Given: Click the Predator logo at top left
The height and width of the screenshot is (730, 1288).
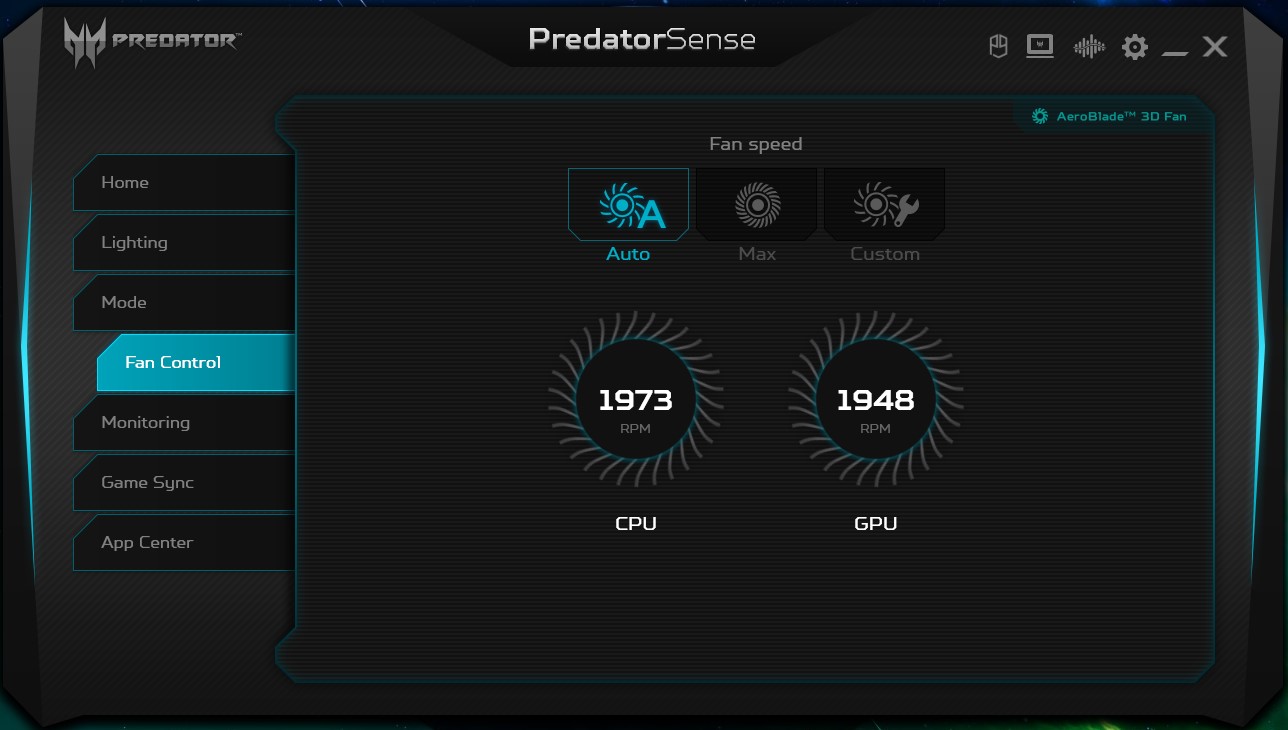Looking at the screenshot, I should [x=152, y=43].
